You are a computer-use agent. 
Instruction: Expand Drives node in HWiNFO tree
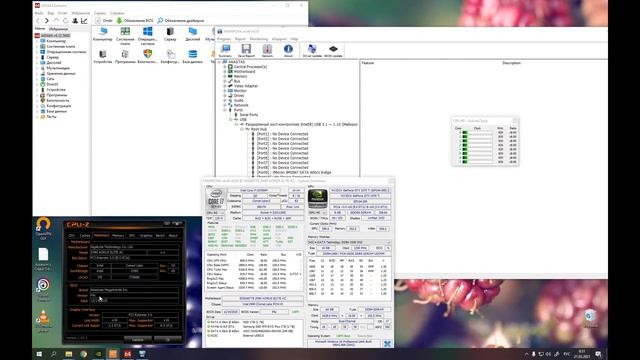tap(225, 96)
